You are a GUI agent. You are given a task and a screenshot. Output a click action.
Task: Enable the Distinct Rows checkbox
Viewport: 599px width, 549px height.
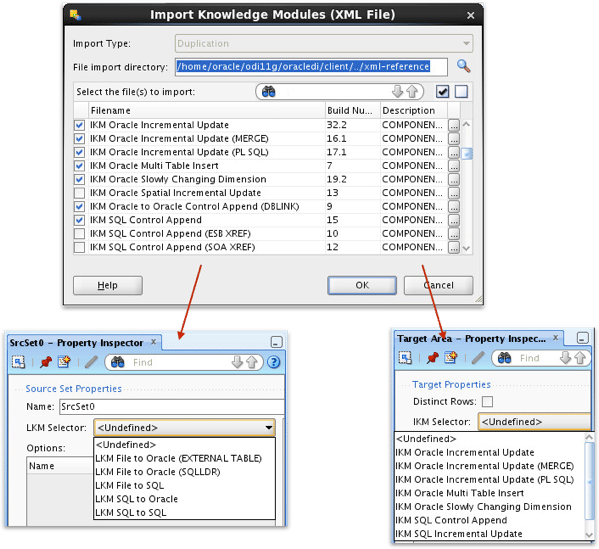pyautogui.click(x=487, y=402)
